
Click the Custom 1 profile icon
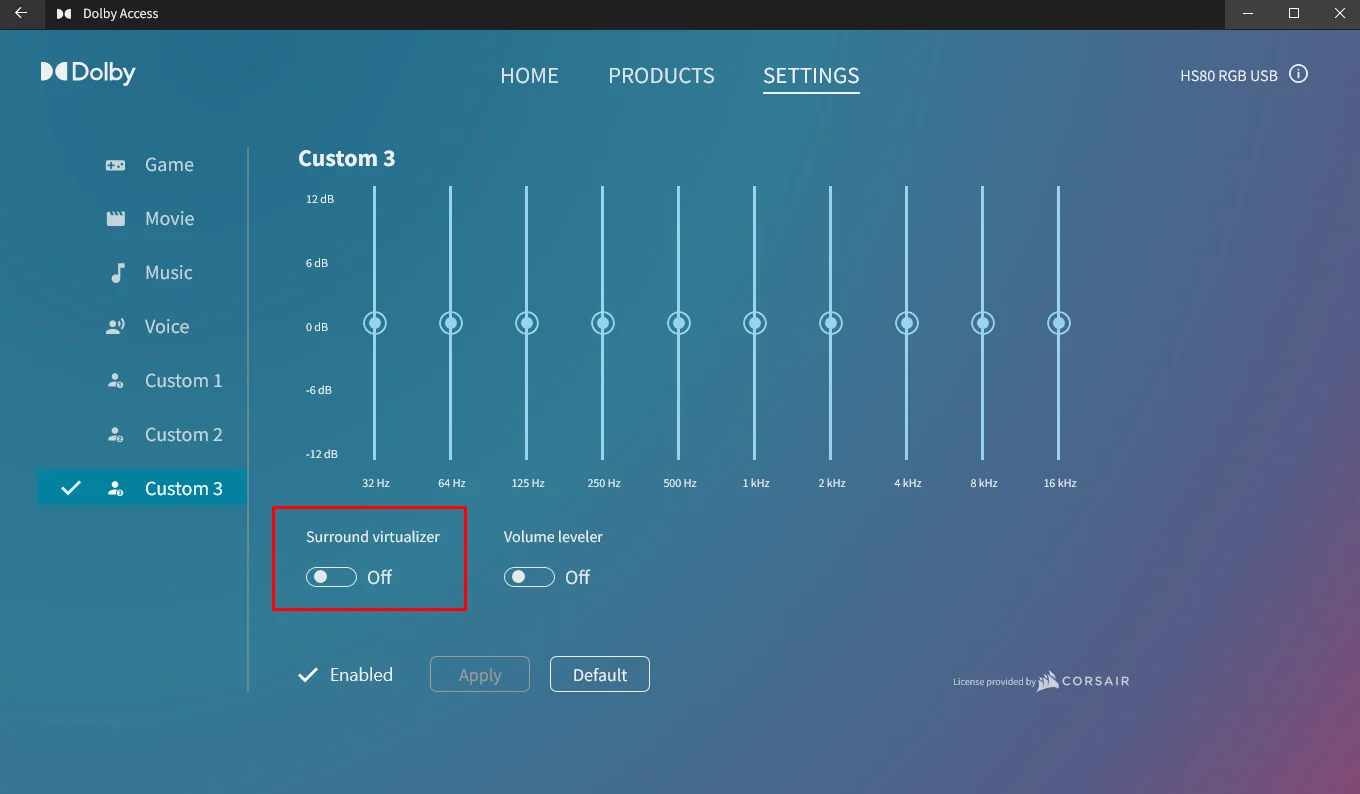(116, 381)
